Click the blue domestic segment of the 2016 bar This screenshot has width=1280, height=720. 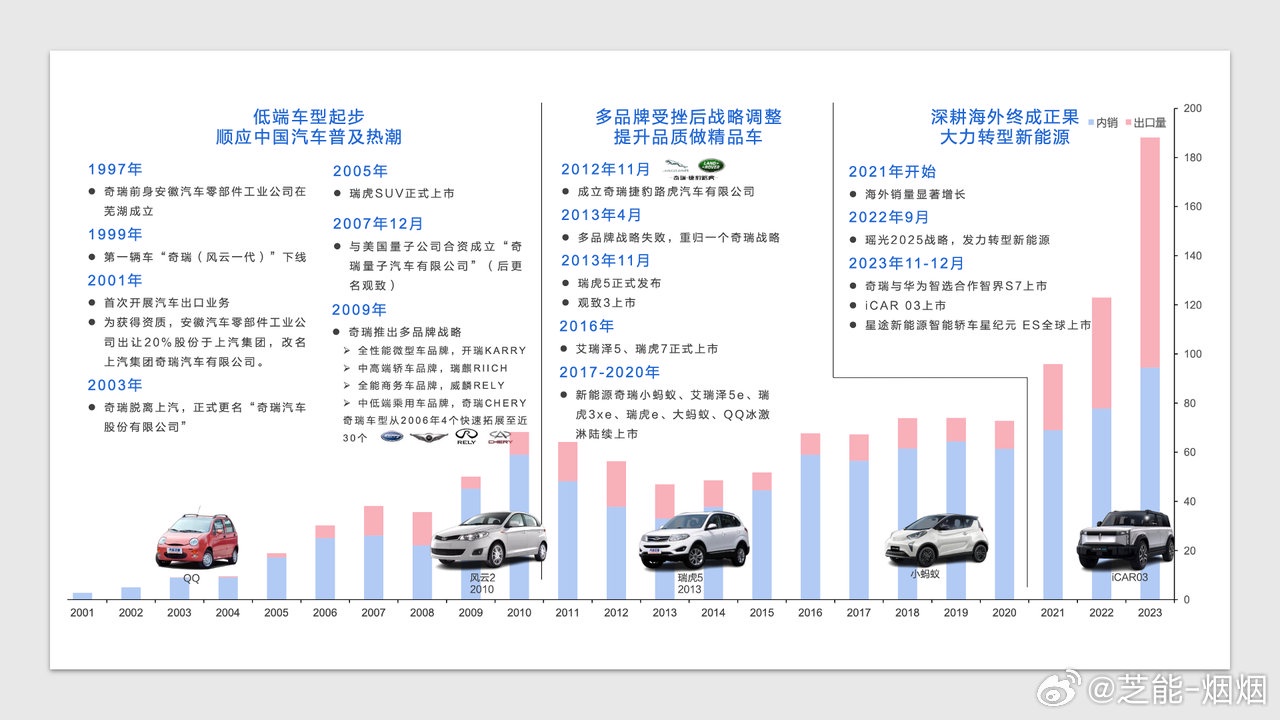[810, 527]
